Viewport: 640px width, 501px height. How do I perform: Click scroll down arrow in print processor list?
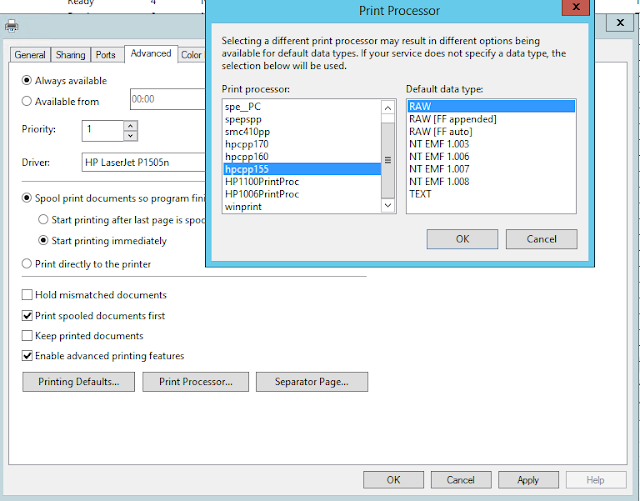click(x=388, y=205)
